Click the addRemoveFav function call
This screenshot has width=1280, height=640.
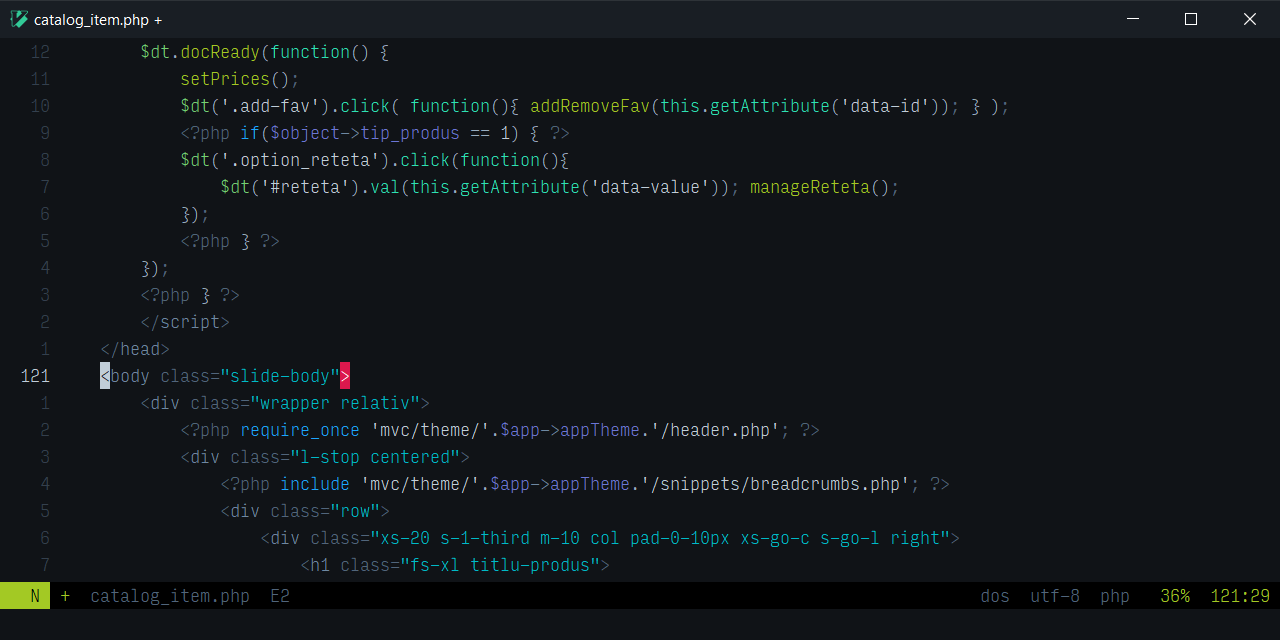click(x=590, y=106)
